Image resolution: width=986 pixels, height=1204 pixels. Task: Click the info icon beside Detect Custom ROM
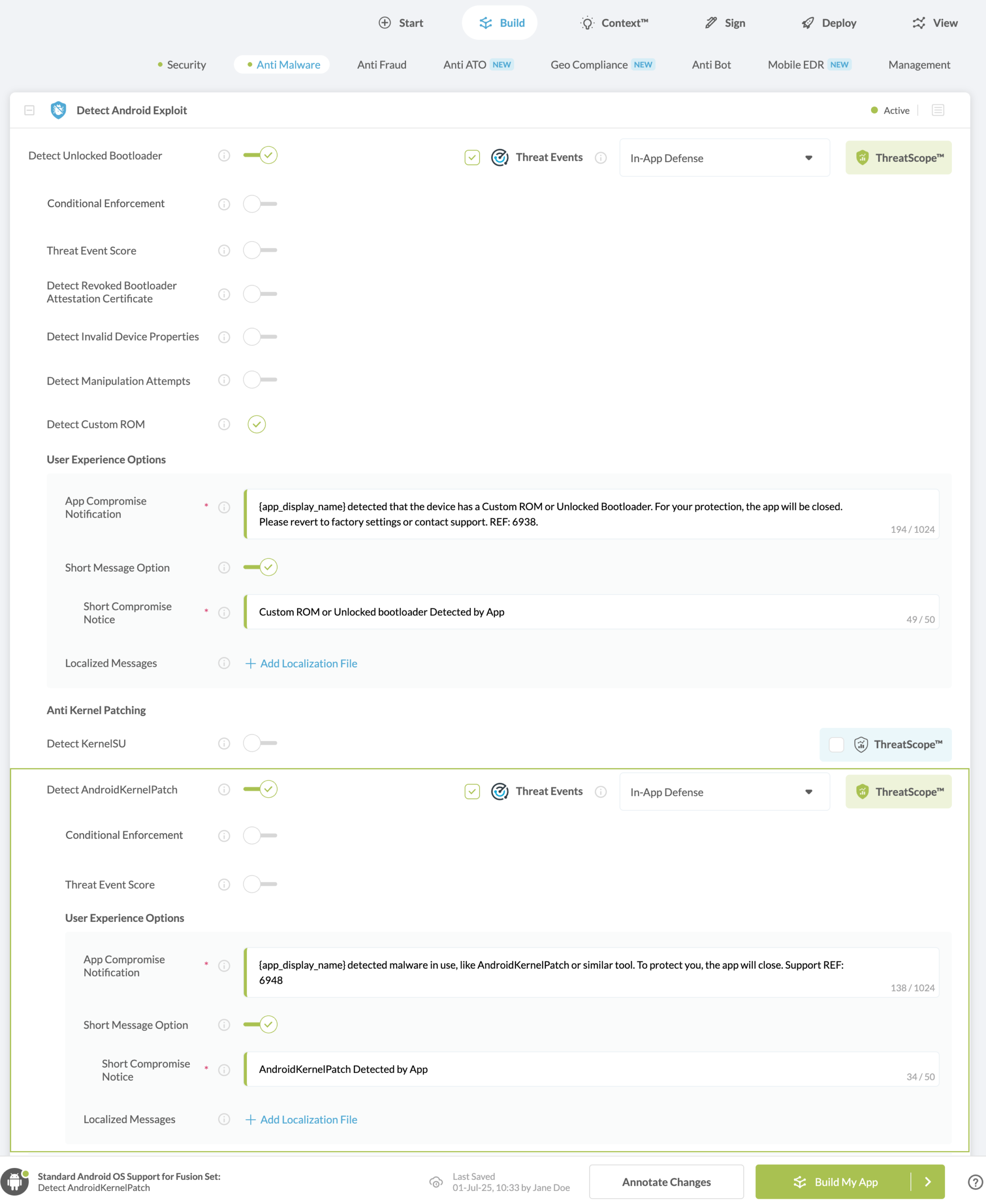[x=224, y=424]
